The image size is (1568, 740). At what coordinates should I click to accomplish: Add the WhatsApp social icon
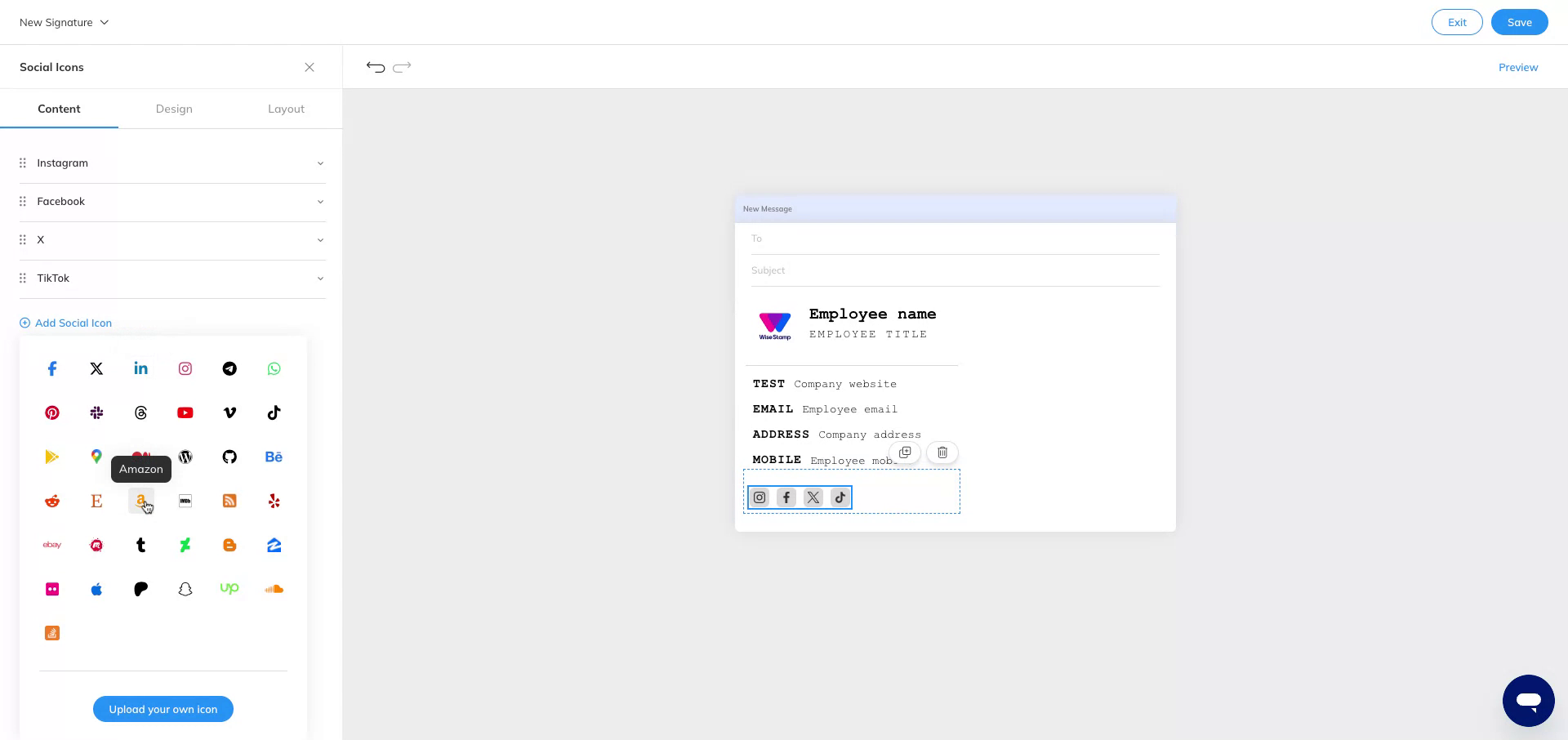pyautogui.click(x=274, y=368)
